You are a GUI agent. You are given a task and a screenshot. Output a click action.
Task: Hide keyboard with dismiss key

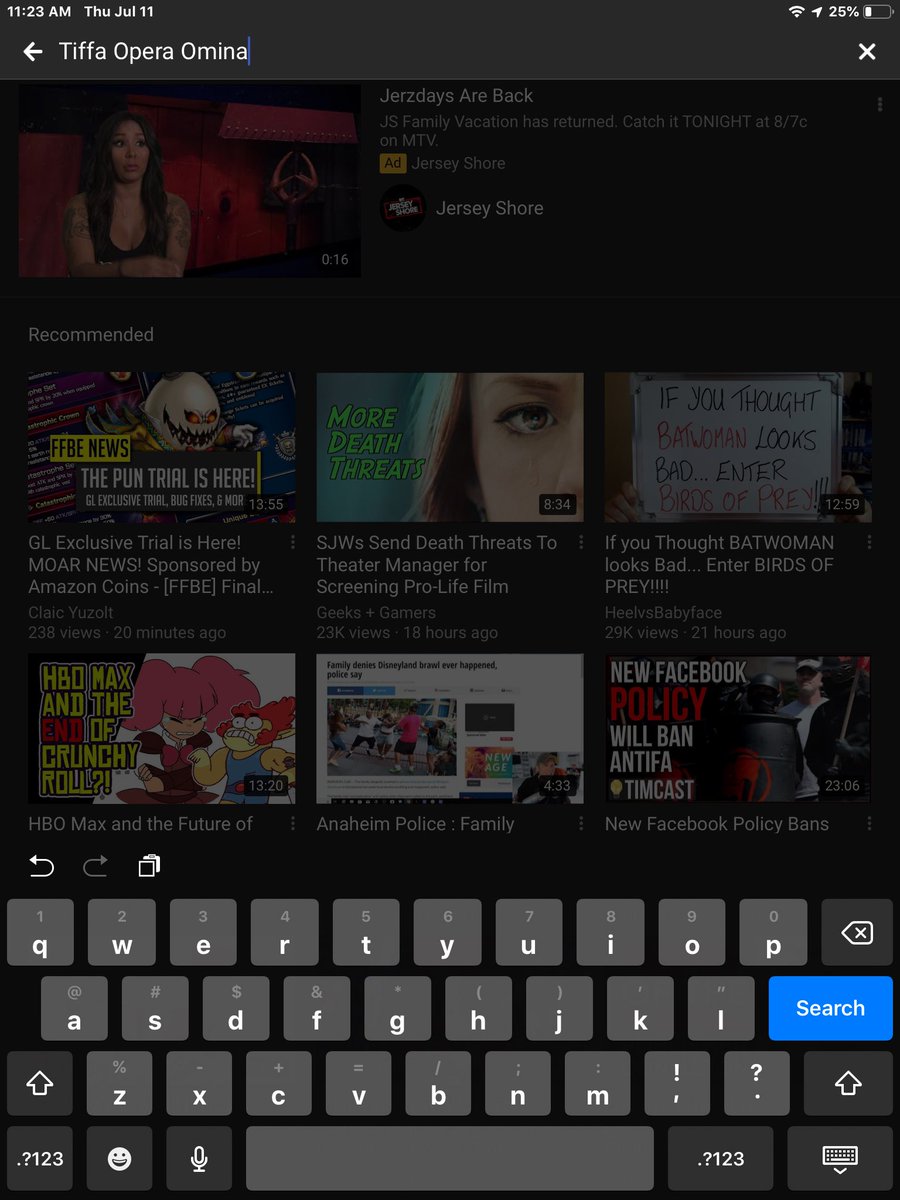coord(840,1159)
